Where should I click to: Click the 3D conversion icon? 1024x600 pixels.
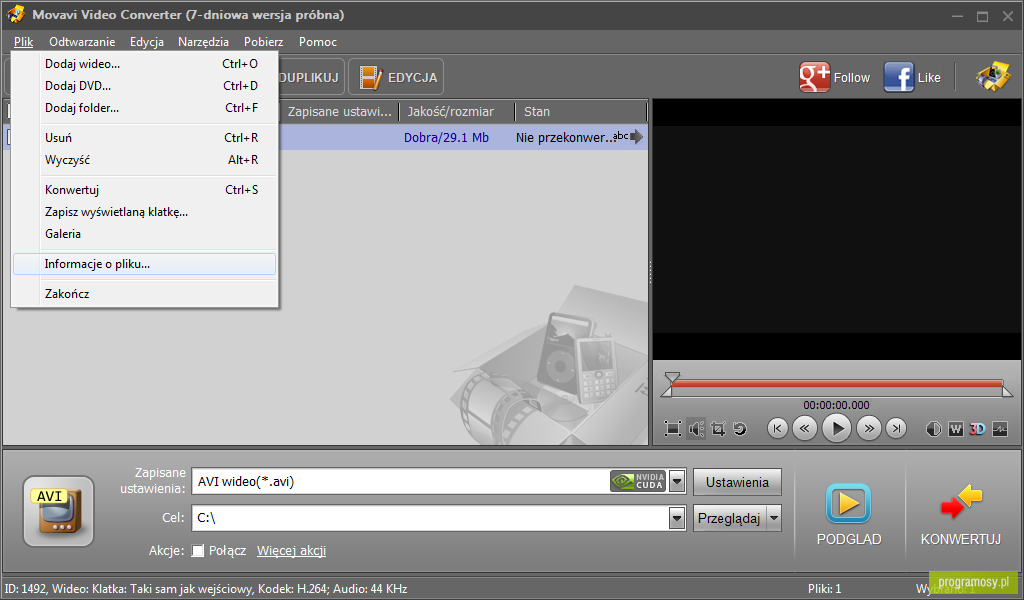[x=977, y=428]
